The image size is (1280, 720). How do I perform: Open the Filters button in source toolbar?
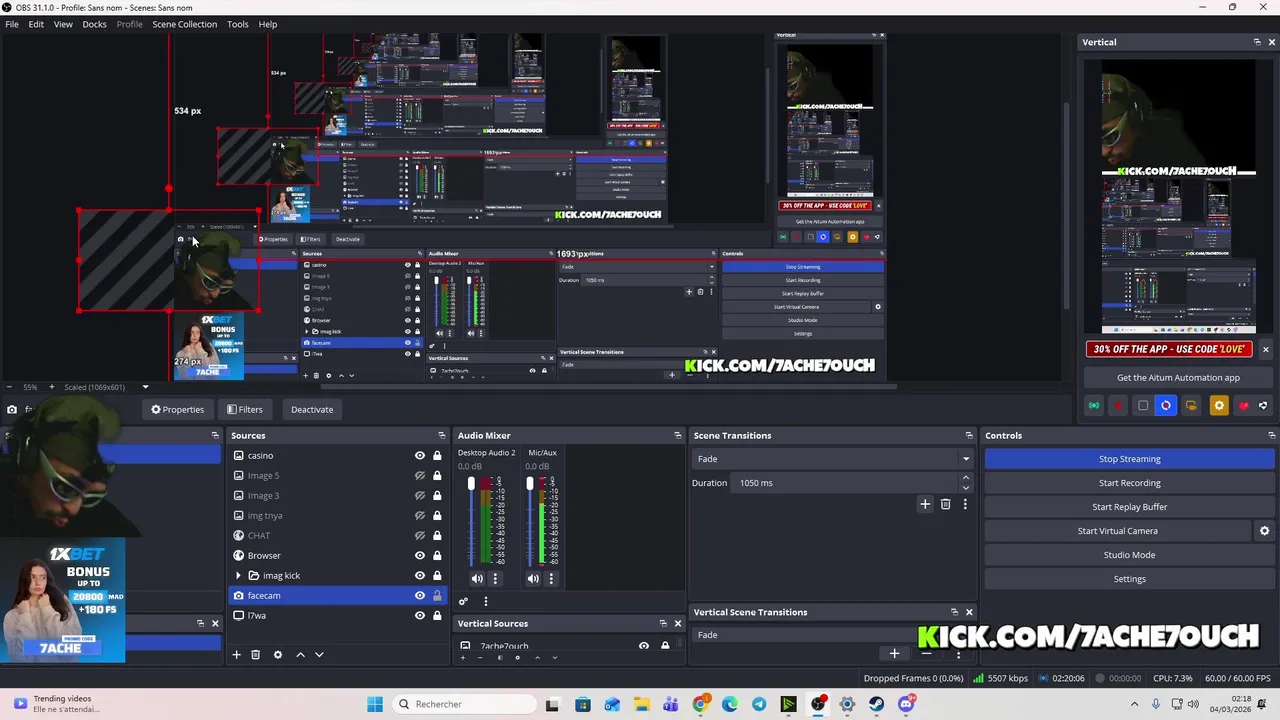[244, 409]
